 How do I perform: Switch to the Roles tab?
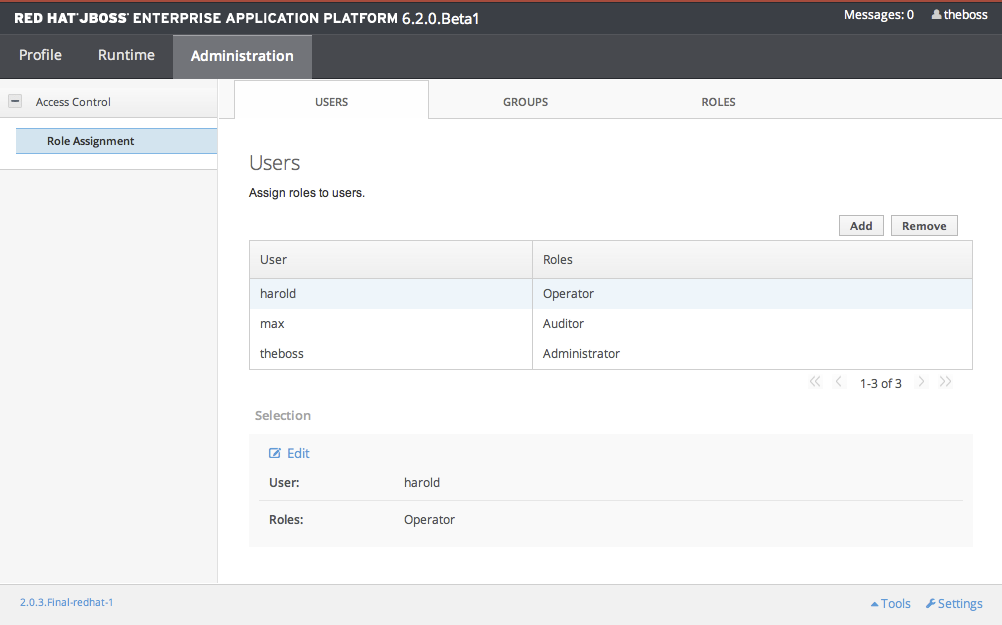(x=718, y=102)
